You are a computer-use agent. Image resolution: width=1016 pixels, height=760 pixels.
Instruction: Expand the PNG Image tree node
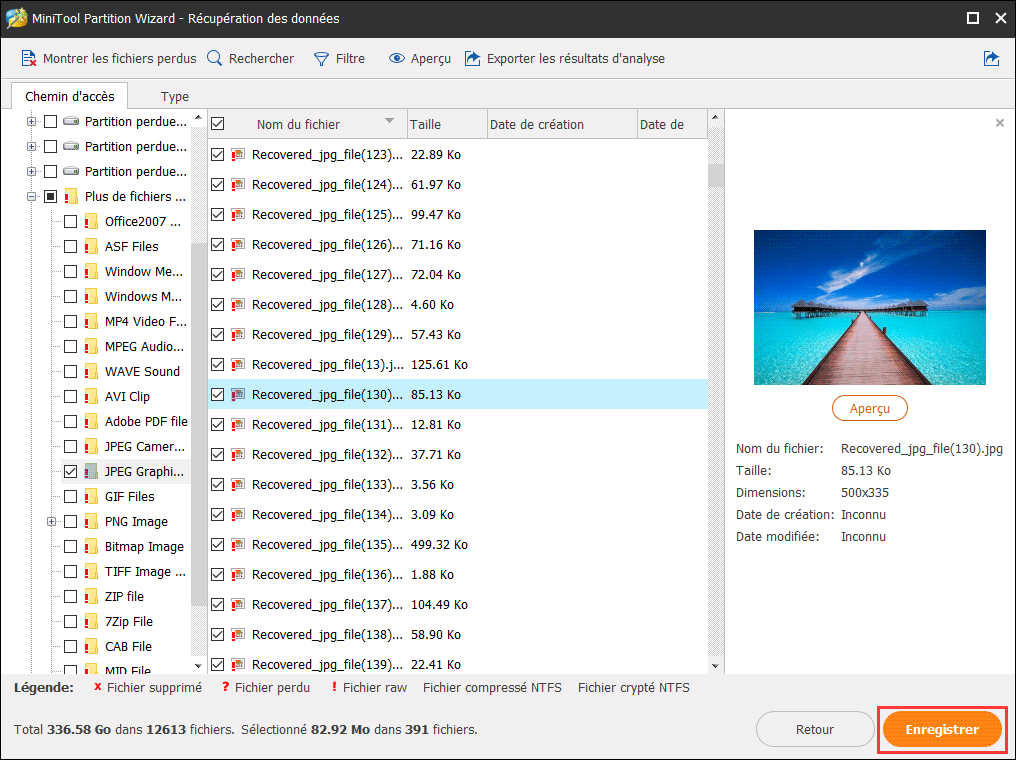click(51, 521)
